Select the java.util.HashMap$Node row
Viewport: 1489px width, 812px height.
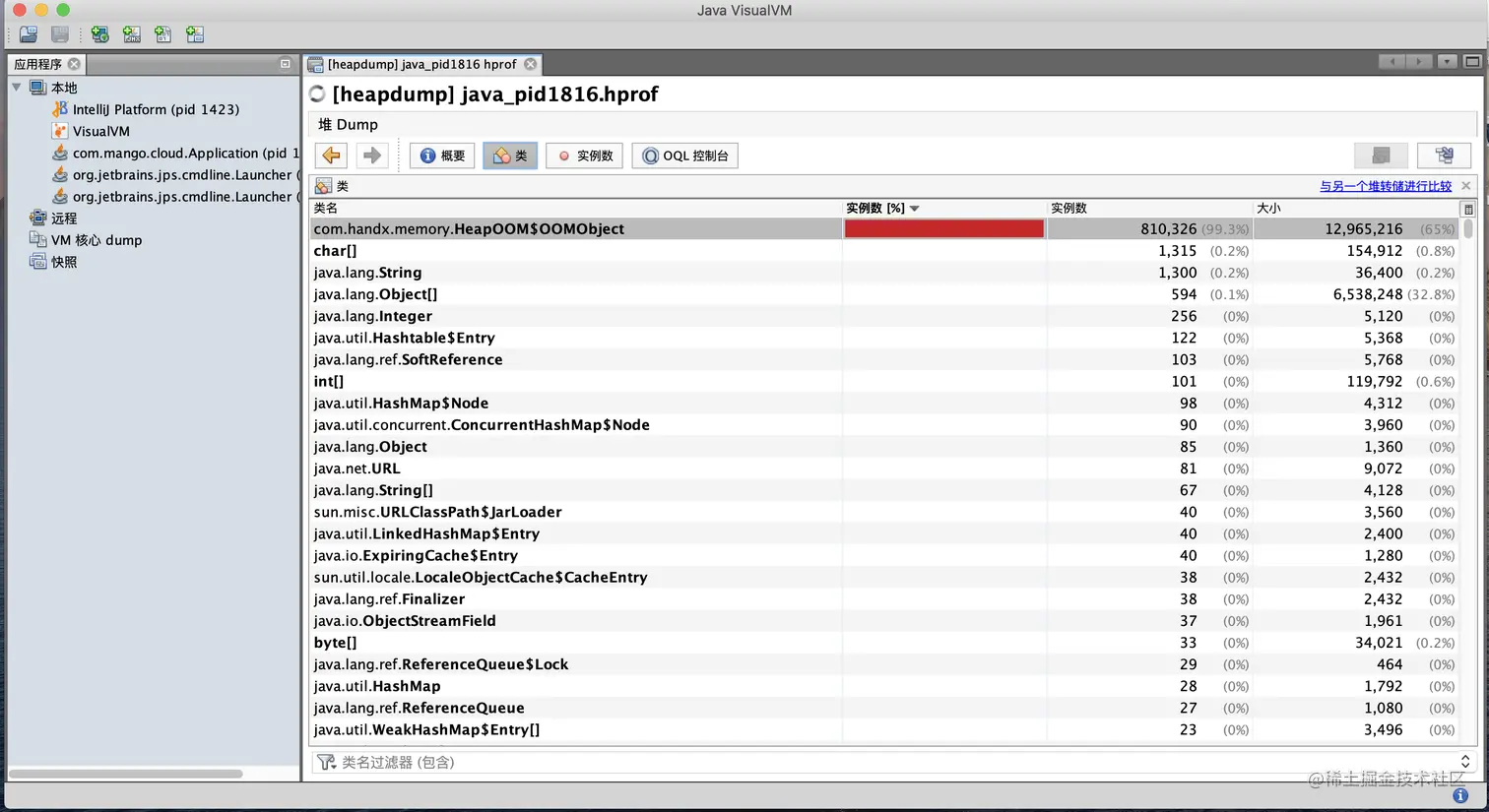point(885,403)
